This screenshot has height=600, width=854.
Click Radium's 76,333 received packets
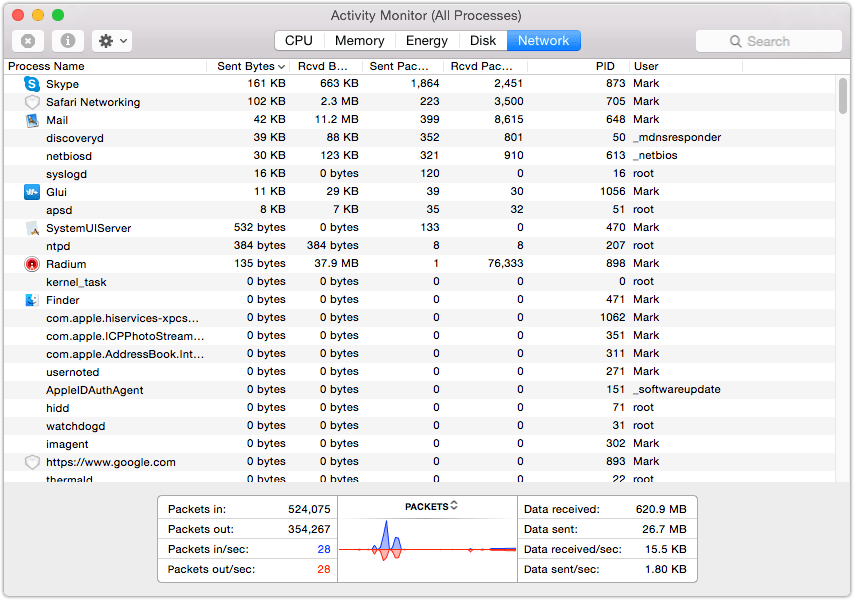pyautogui.click(x=505, y=264)
